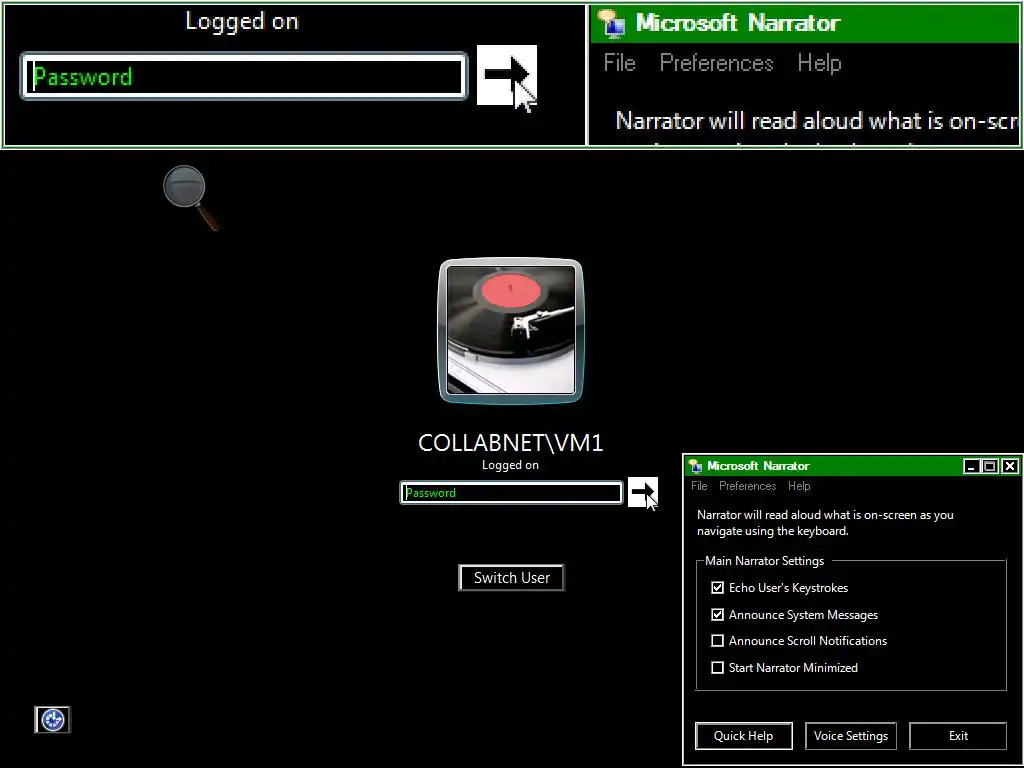Check Announce Scroll Notifications
The height and width of the screenshot is (768, 1024).
point(717,641)
